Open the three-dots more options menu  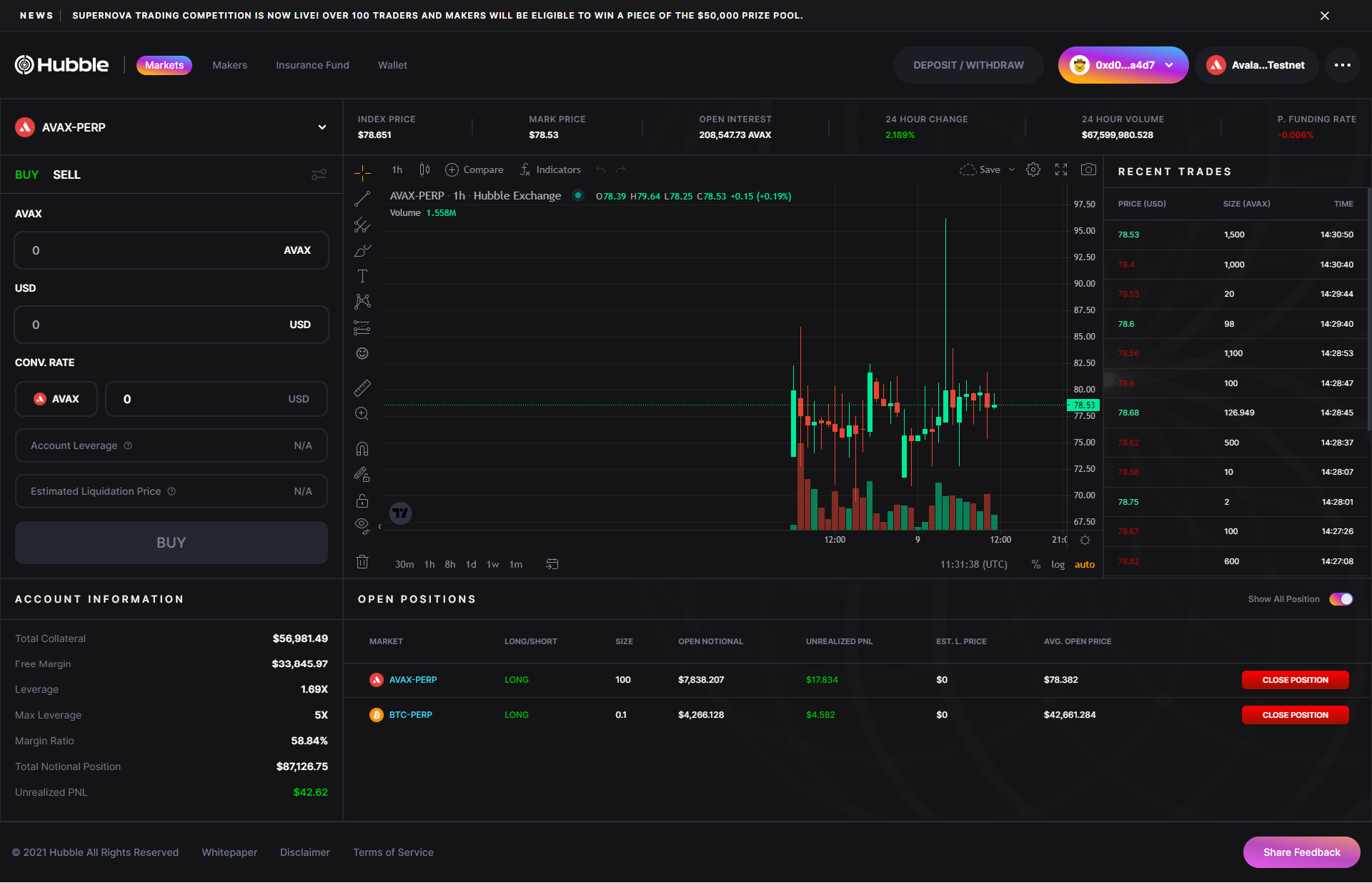[x=1343, y=65]
